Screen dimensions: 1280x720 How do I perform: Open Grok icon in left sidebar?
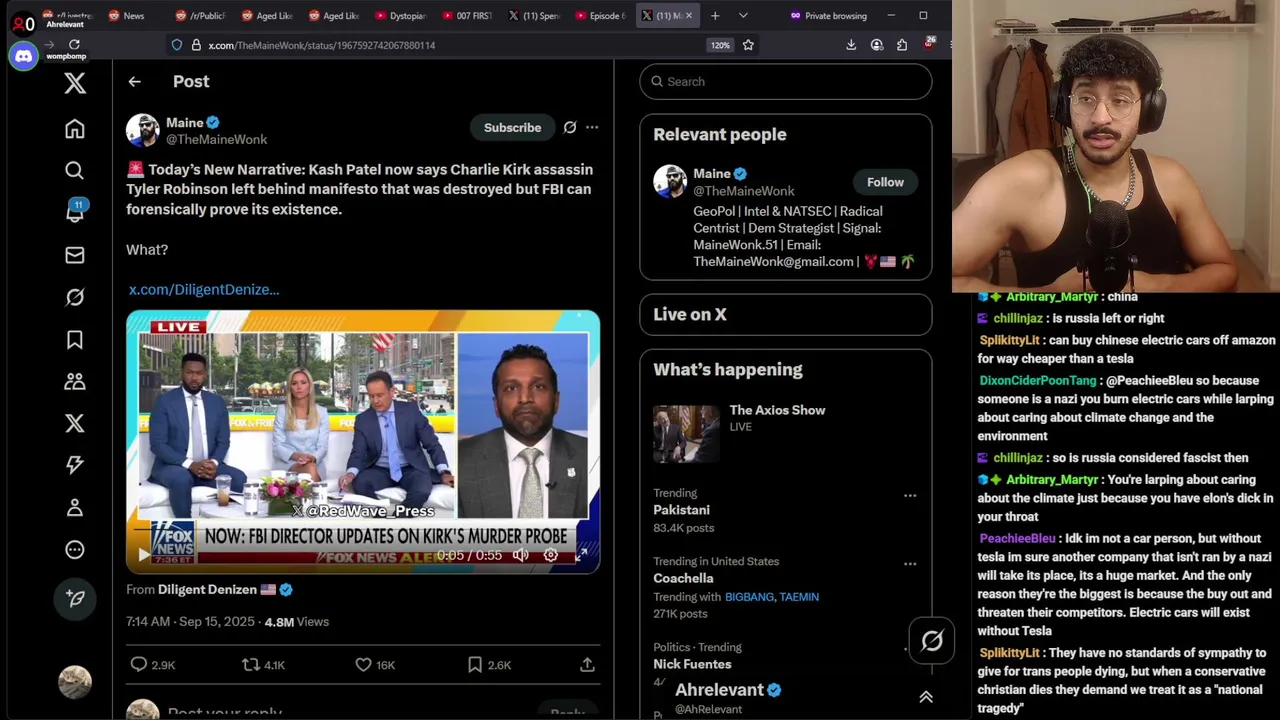pyautogui.click(x=75, y=297)
